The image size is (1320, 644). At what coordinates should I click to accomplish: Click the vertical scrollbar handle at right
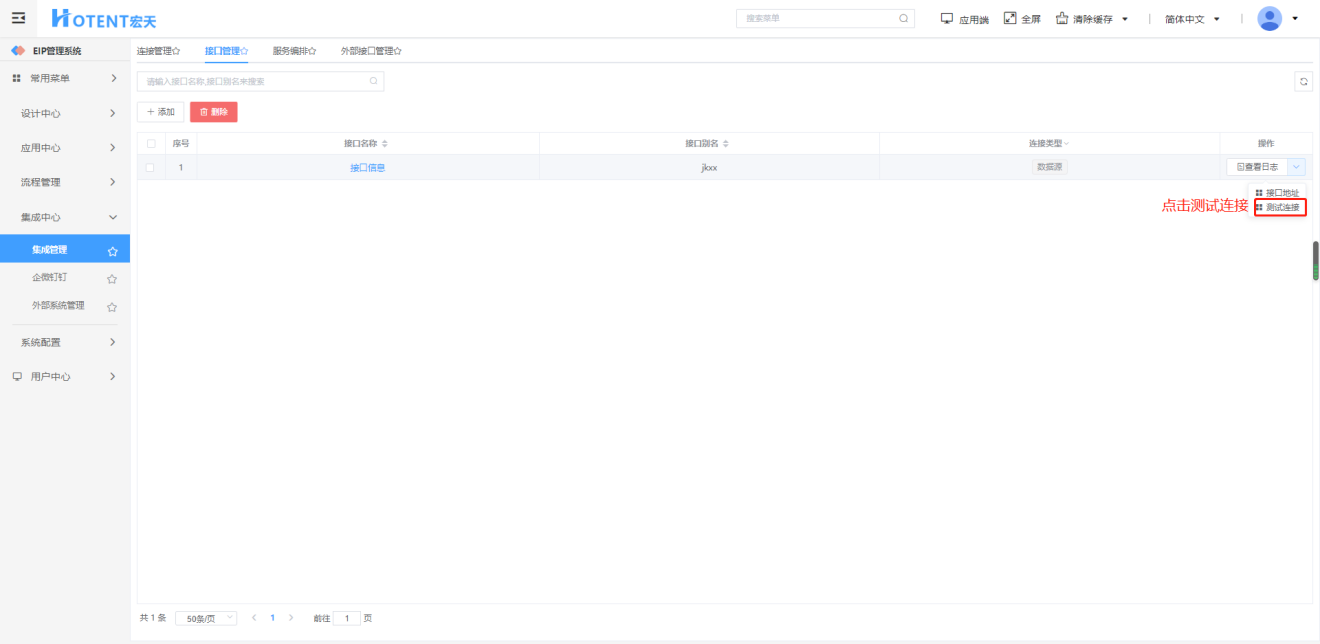[1316, 260]
